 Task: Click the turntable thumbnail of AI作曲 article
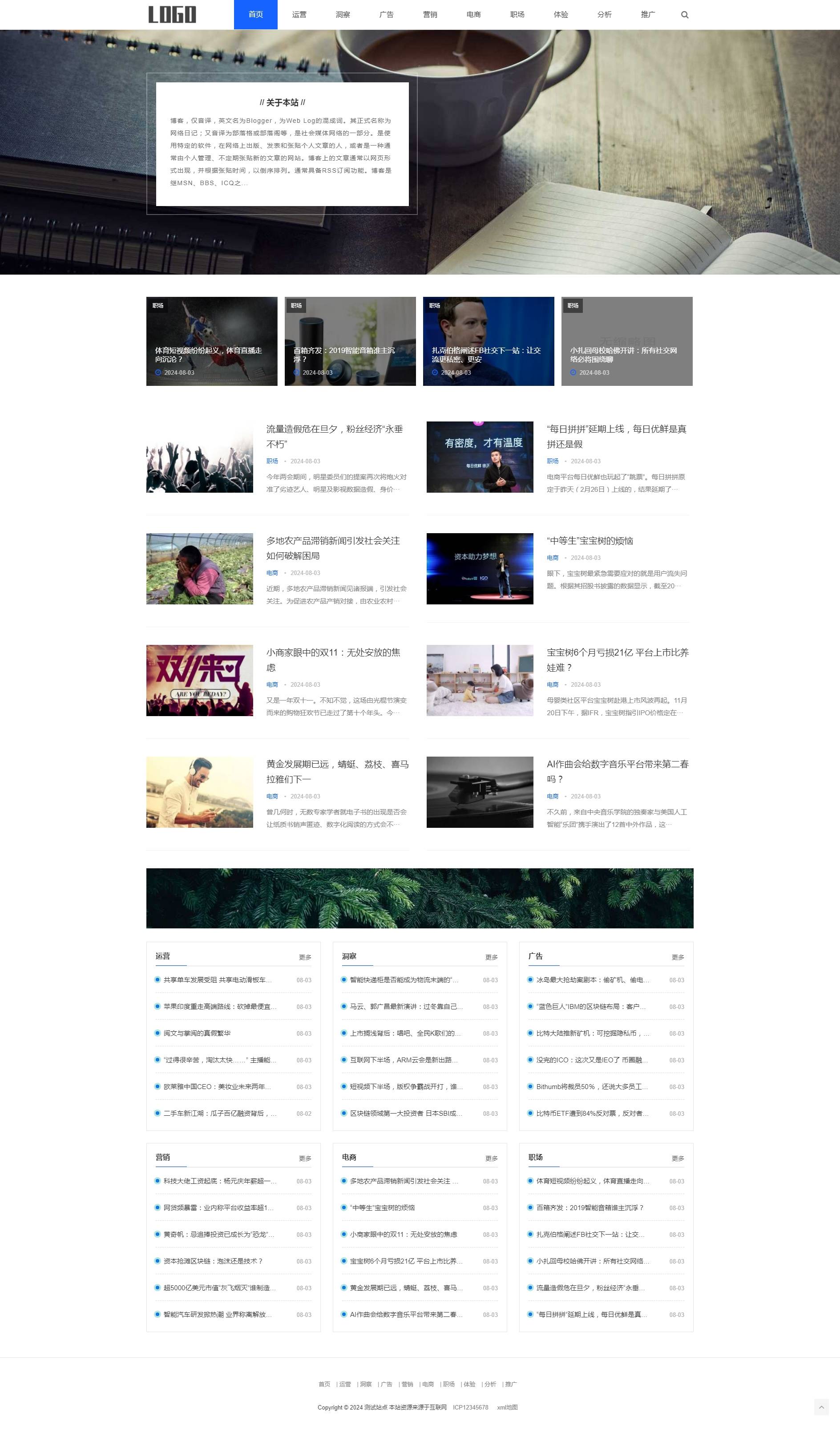point(480,792)
